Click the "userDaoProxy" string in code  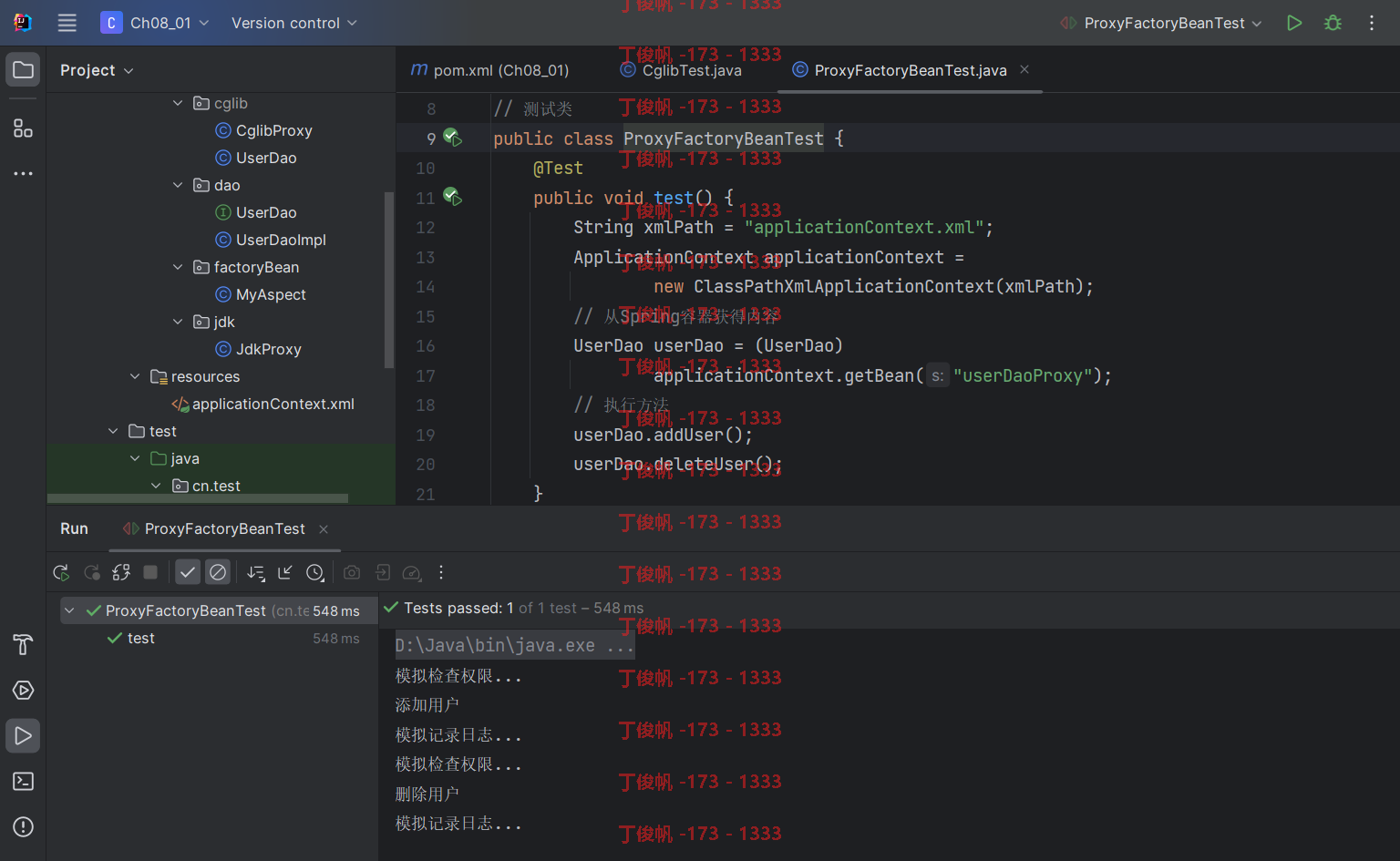[x=1023, y=375]
